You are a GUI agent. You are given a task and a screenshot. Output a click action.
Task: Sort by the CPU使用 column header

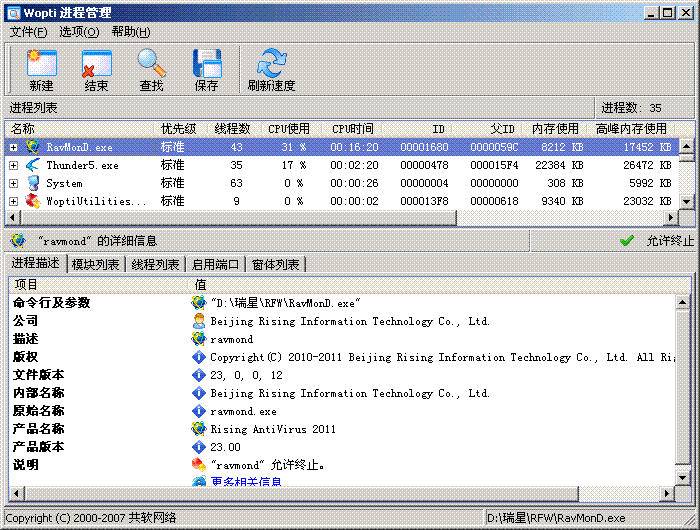click(x=290, y=129)
